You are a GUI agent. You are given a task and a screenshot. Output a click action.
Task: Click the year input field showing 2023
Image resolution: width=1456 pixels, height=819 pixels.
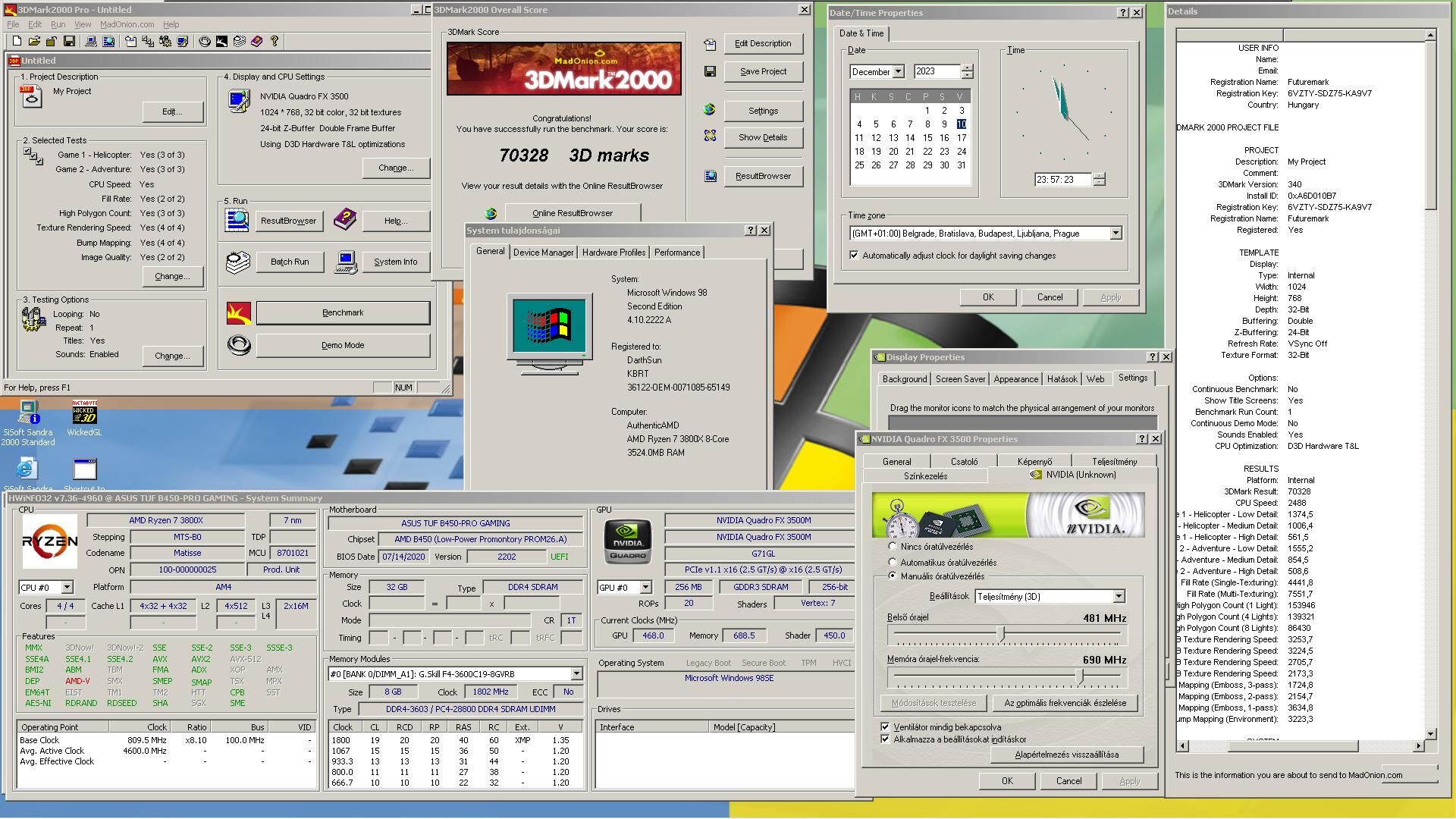point(937,71)
